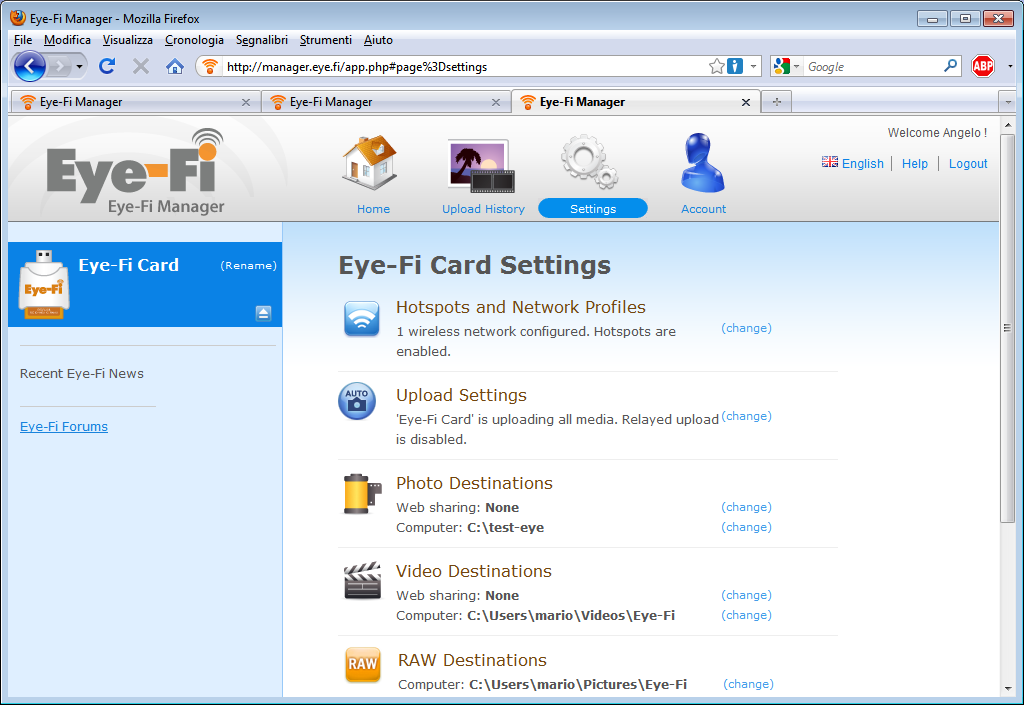Click the scrollbar down arrow
The height and width of the screenshot is (705, 1024).
click(1007, 688)
